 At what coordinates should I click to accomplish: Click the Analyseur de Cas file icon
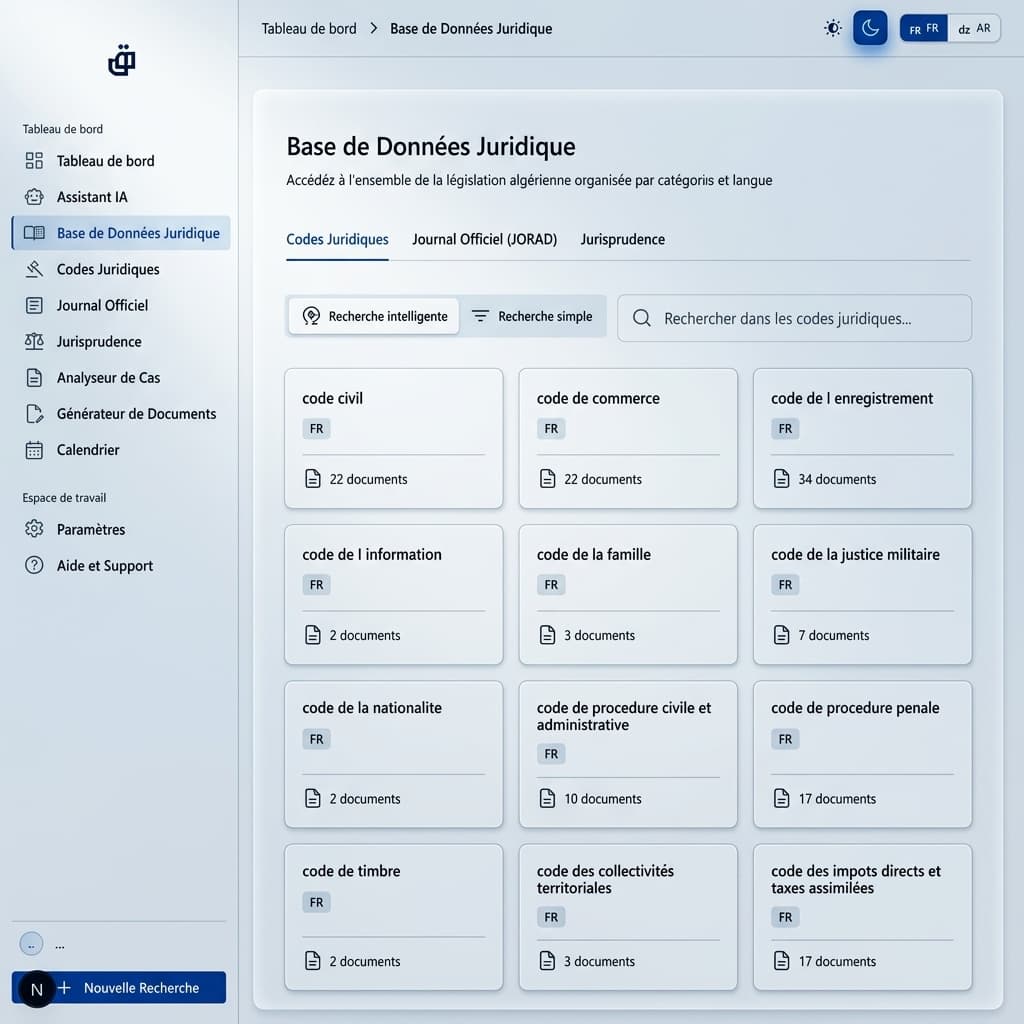pos(34,377)
